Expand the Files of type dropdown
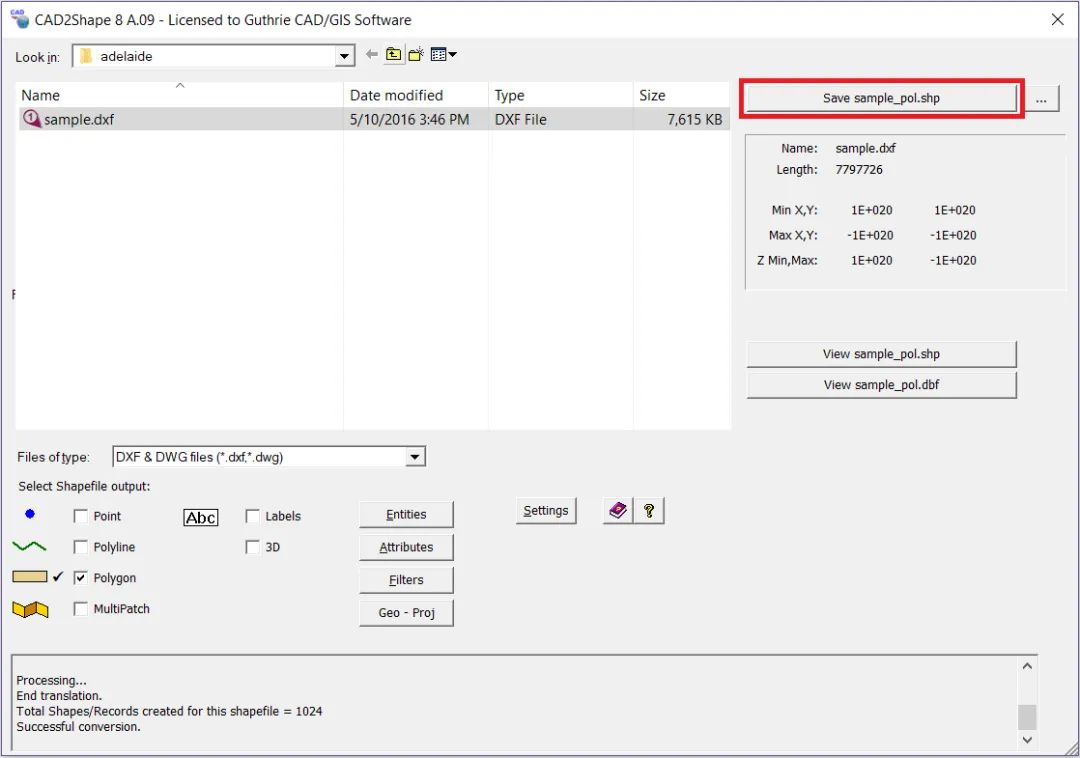The height and width of the screenshot is (758, 1080). (415, 457)
